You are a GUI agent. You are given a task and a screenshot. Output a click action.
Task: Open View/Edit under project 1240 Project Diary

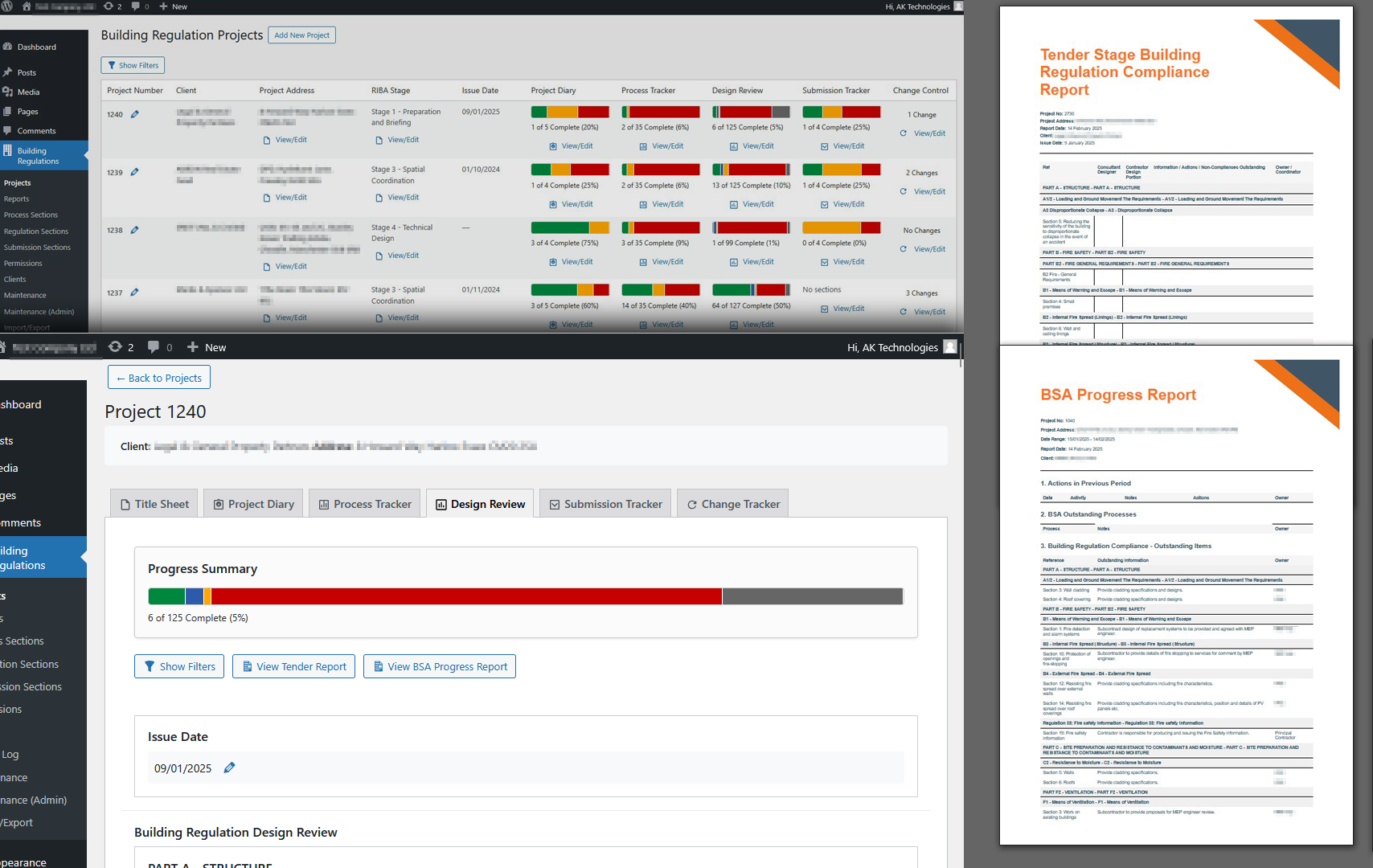pyautogui.click(x=577, y=146)
